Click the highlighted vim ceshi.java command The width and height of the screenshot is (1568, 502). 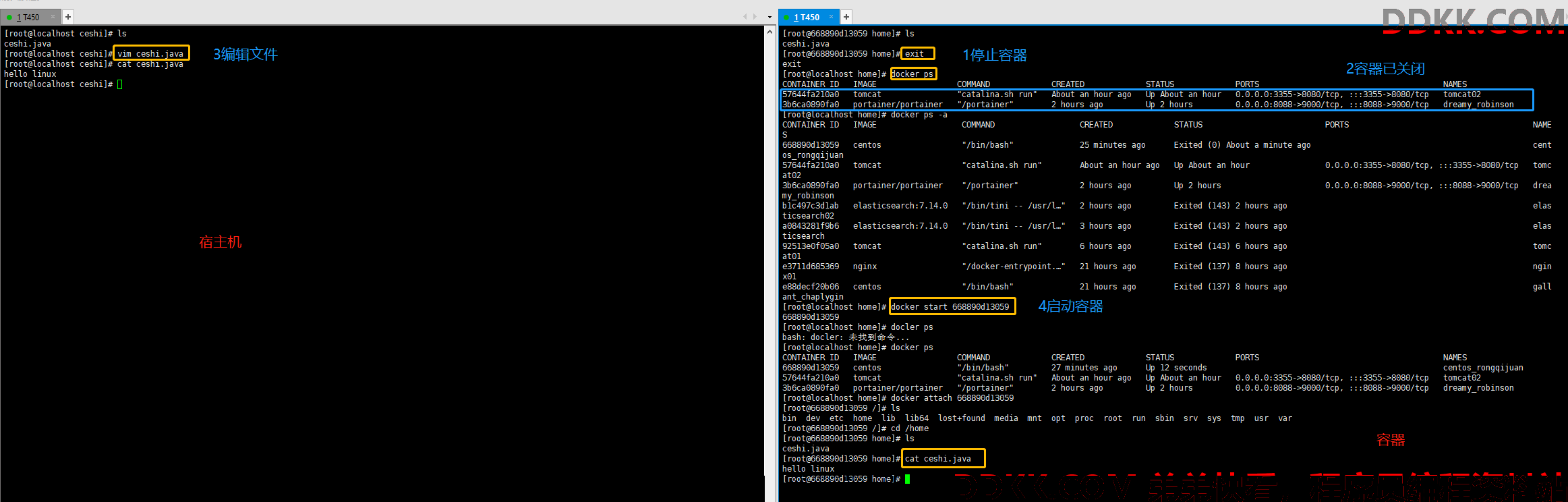click(151, 53)
